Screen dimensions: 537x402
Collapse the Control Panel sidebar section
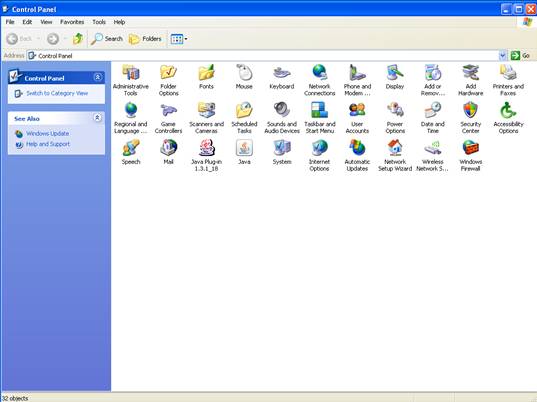[98, 77]
